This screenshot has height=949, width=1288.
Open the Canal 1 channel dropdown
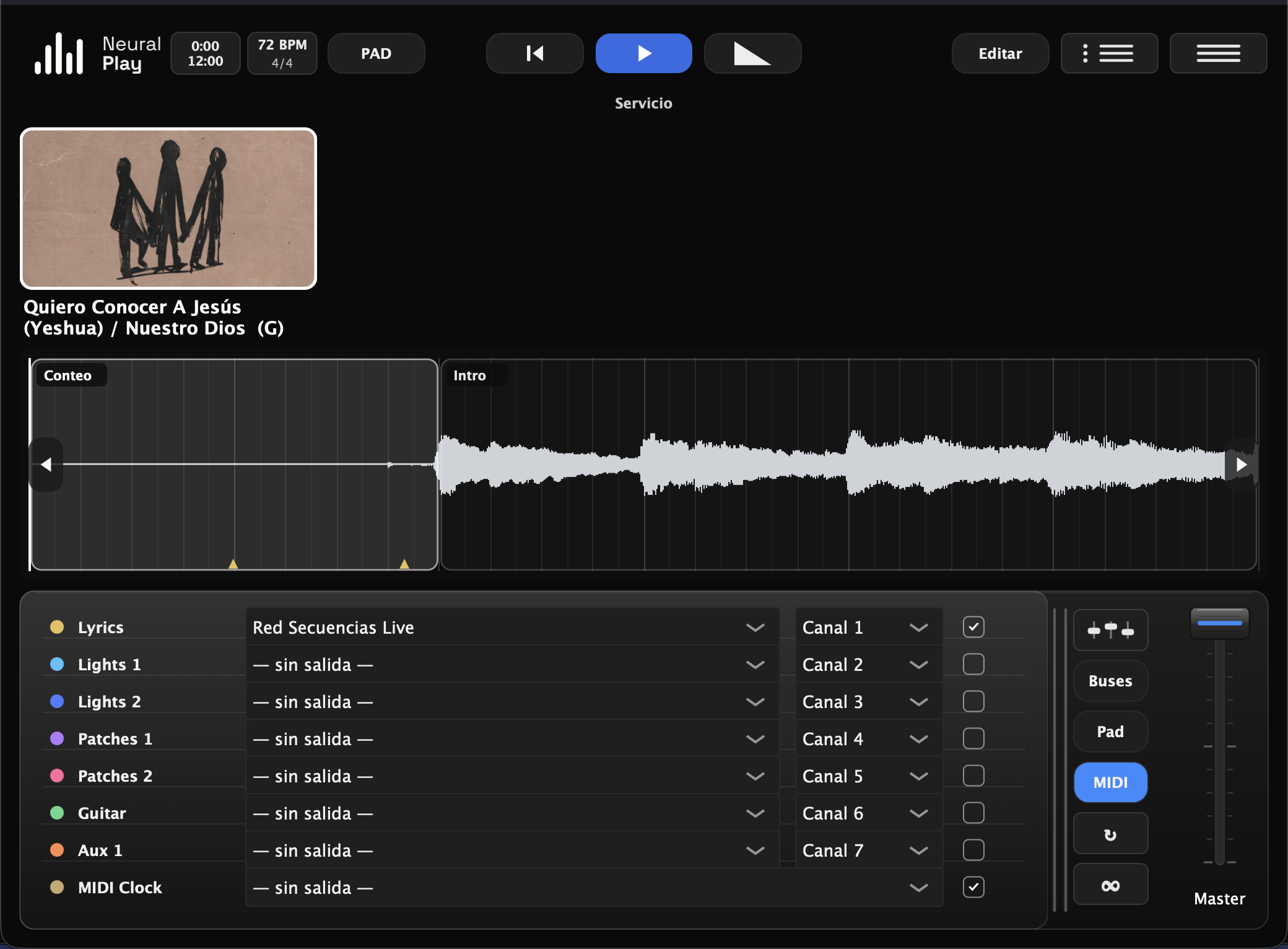[869, 627]
